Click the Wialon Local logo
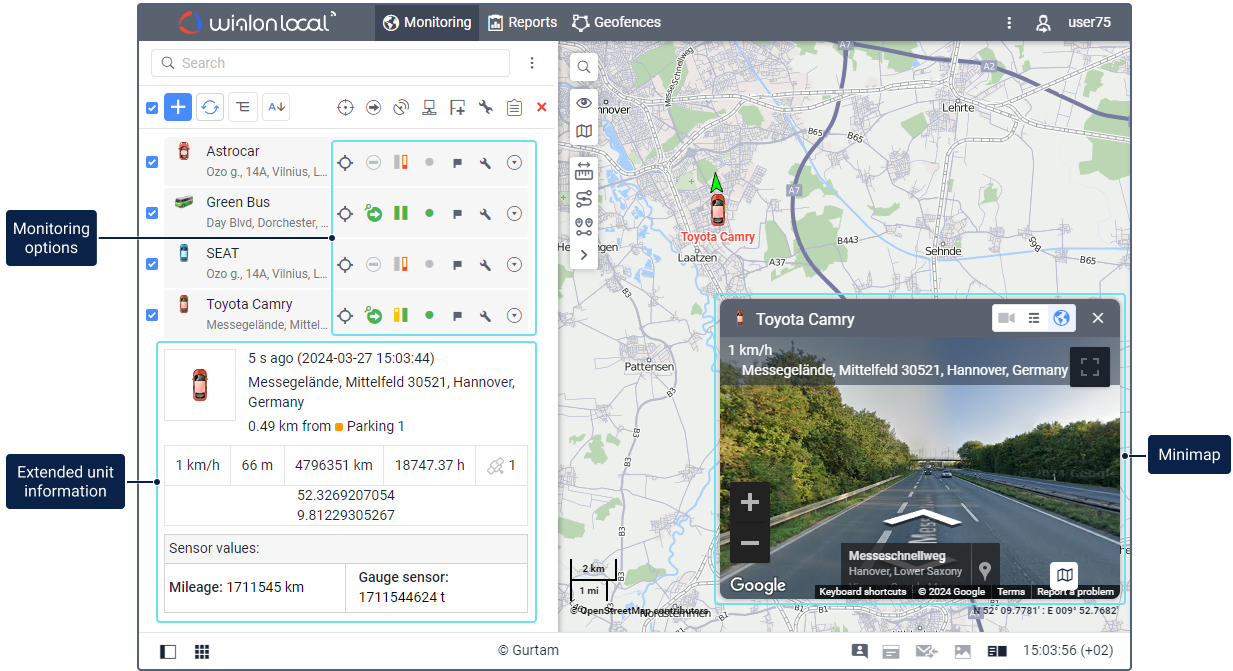Viewport: 1233px width, 671px height. point(257,22)
